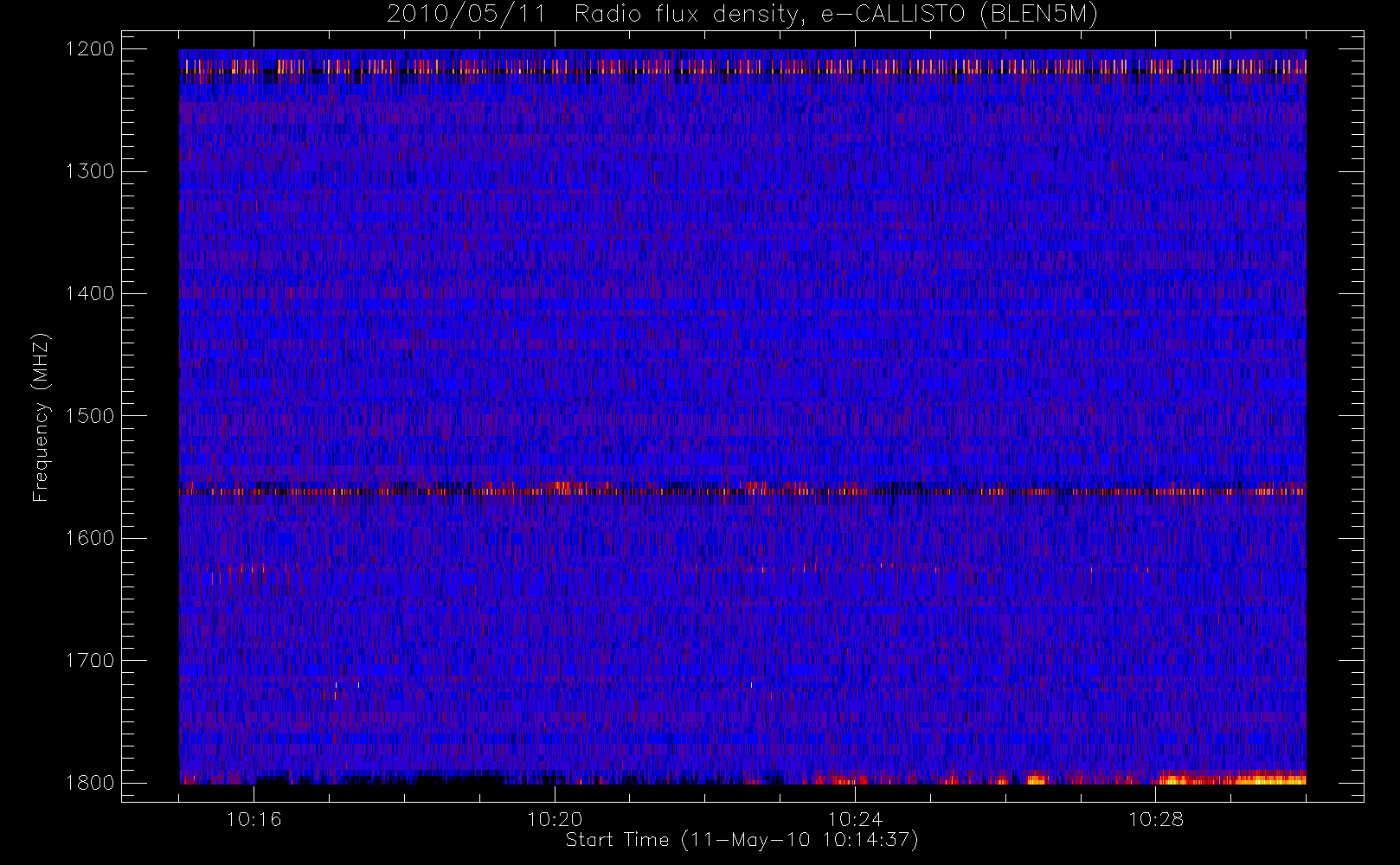
Task: Click the striped interference band near 1215 MHz
Action: [x=742, y=66]
